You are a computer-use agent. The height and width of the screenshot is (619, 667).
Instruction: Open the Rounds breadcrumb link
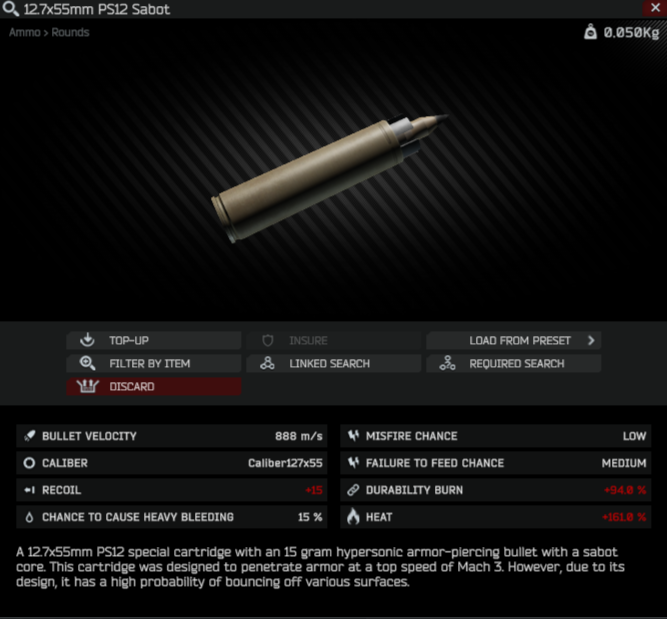tap(70, 32)
